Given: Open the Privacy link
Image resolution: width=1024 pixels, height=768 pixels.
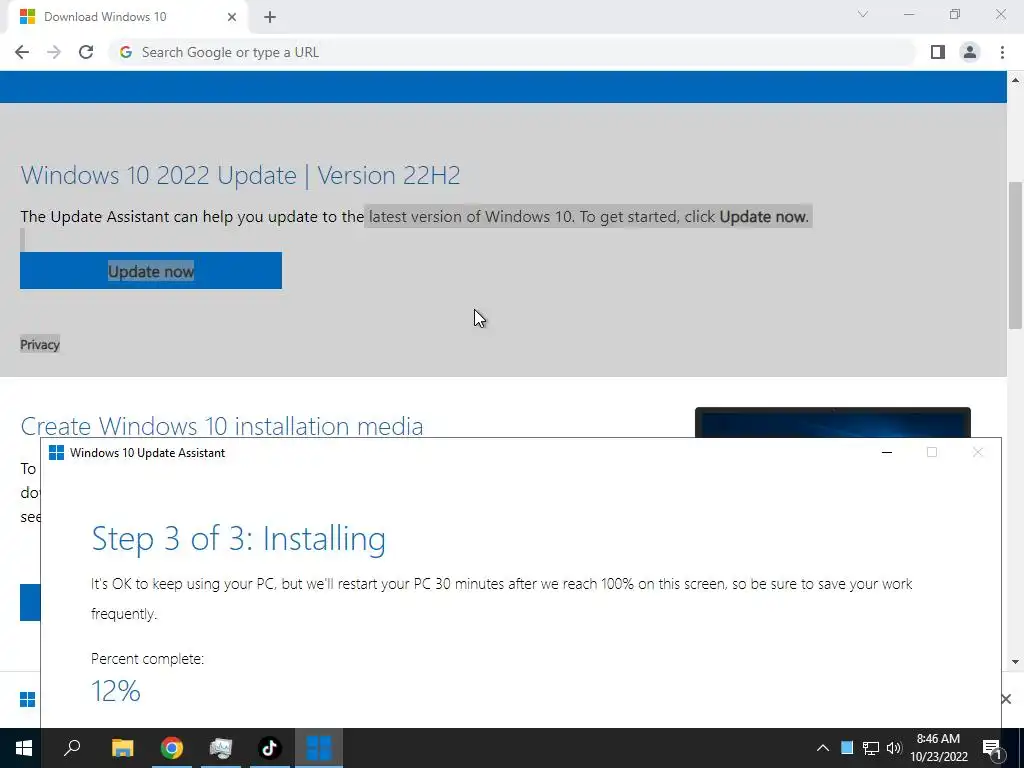Looking at the screenshot, I should point(40,345).
